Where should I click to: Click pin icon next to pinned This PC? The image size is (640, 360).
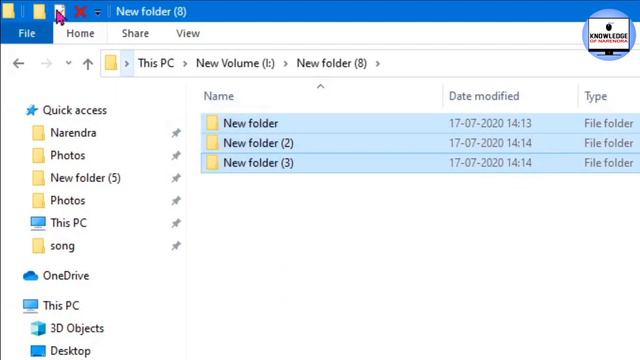click(x=176, y=223)
